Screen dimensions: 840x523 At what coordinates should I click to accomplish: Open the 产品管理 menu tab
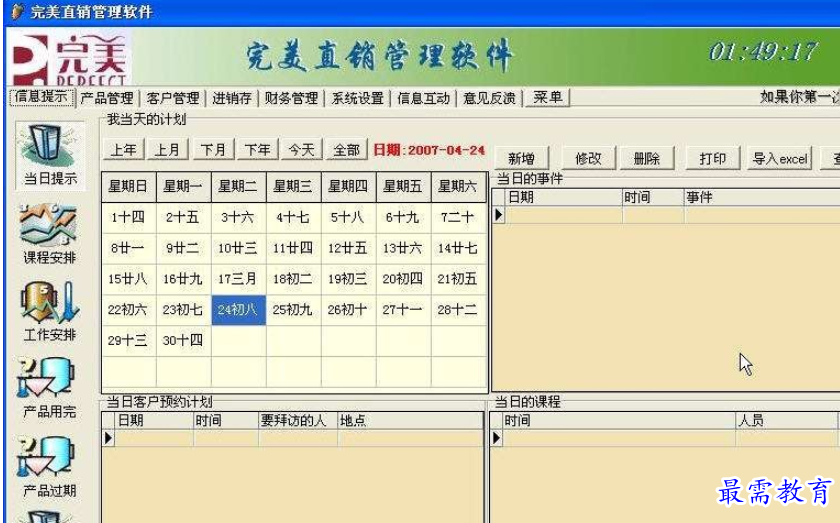(x=107, y=98)
